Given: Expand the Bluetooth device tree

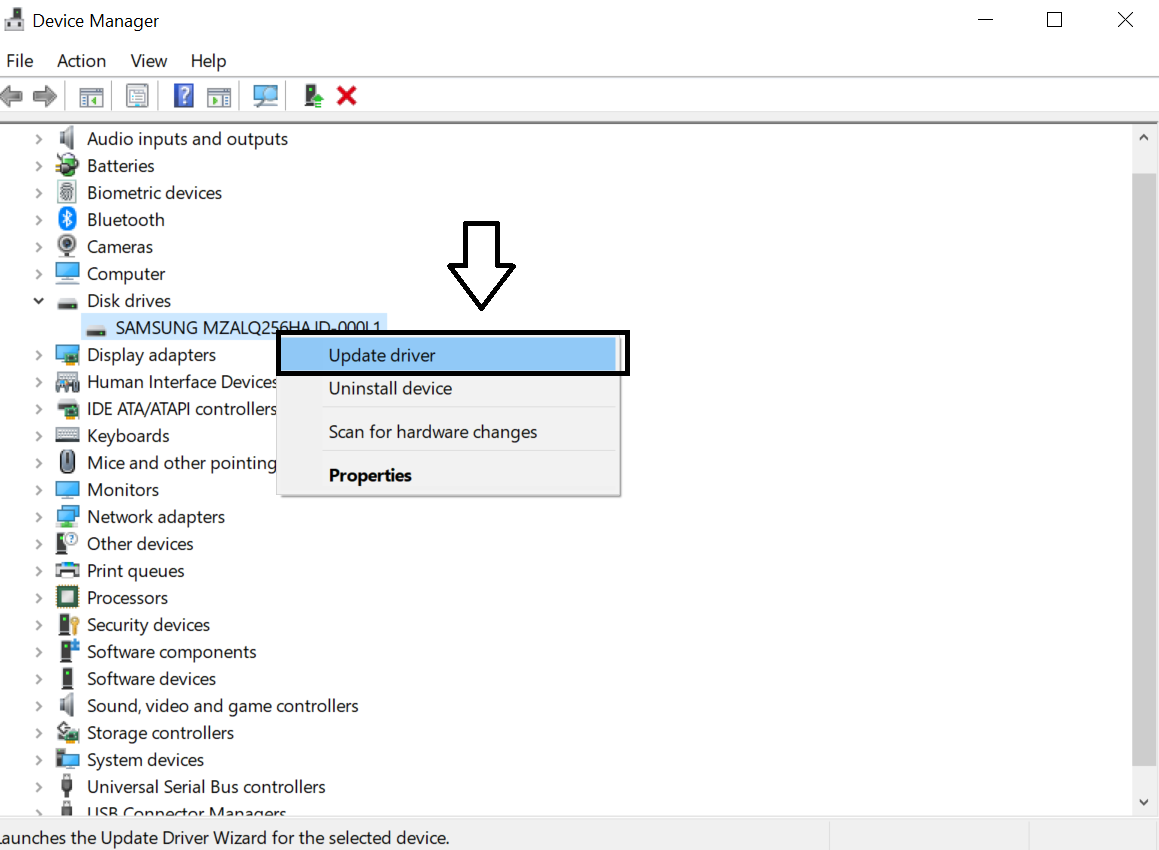Looking at the screenshot, I should click(38, 219).
